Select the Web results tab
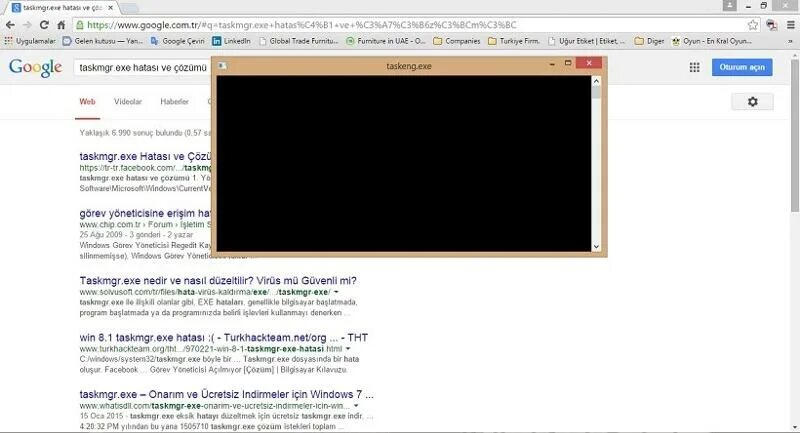This screenshot has width=800, height=433. pos(87,101)
